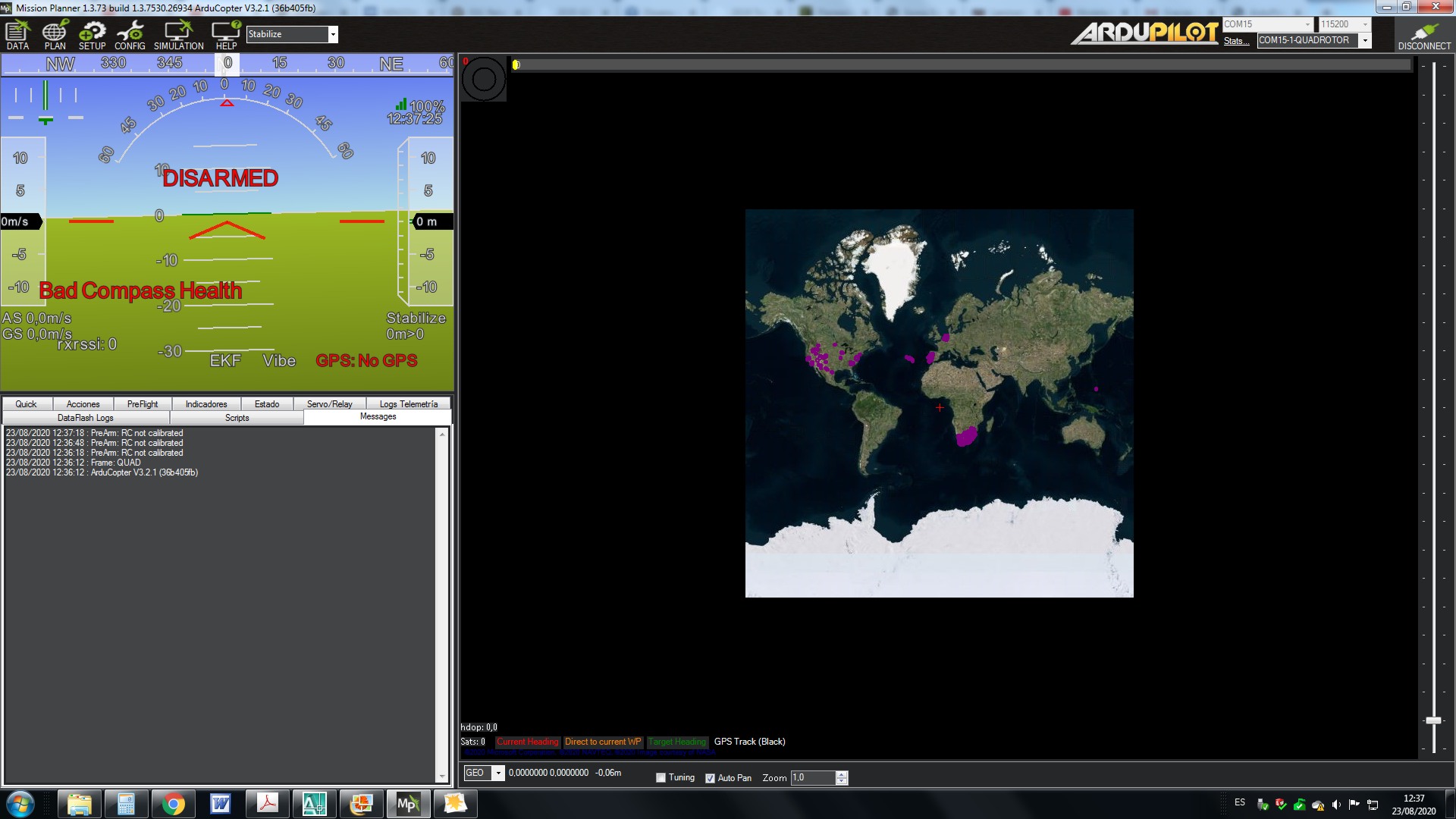This screenshot has width=1456, height=819.
Task: Switch to the PreFlight tab
Action: tap(143, 404)
